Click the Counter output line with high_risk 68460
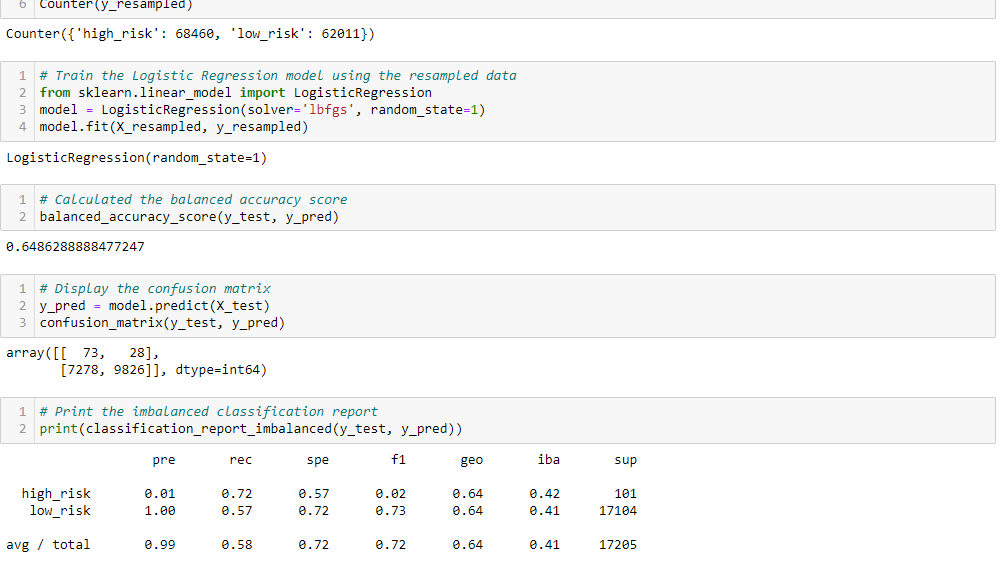The image size is (1002, 567). coord(190,34)
